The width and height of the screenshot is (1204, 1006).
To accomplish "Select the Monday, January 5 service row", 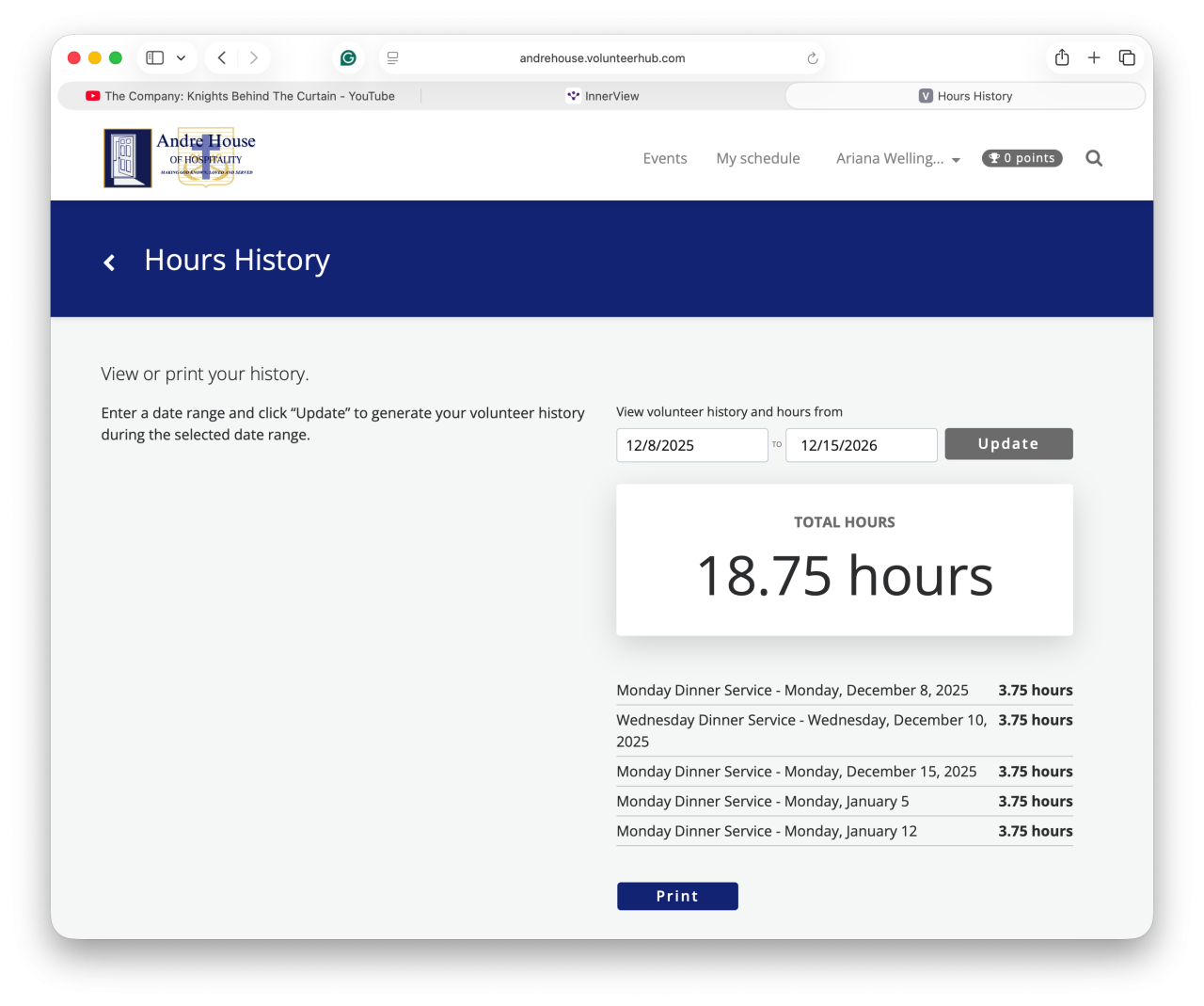I will pos(845,802).
